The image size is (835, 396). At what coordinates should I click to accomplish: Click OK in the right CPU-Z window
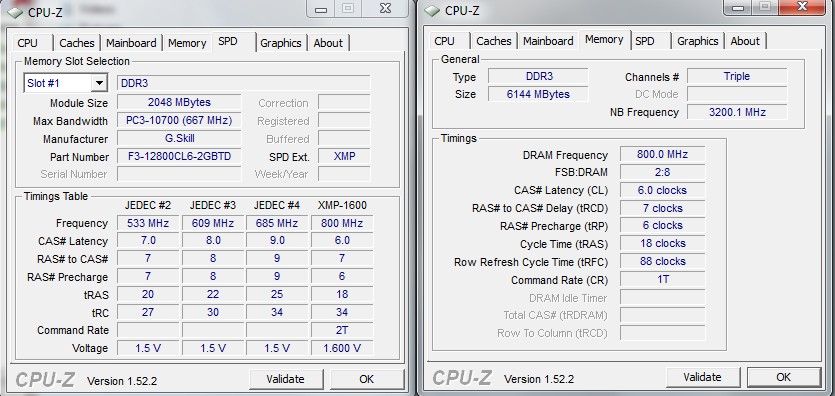(x=783, y=377)
